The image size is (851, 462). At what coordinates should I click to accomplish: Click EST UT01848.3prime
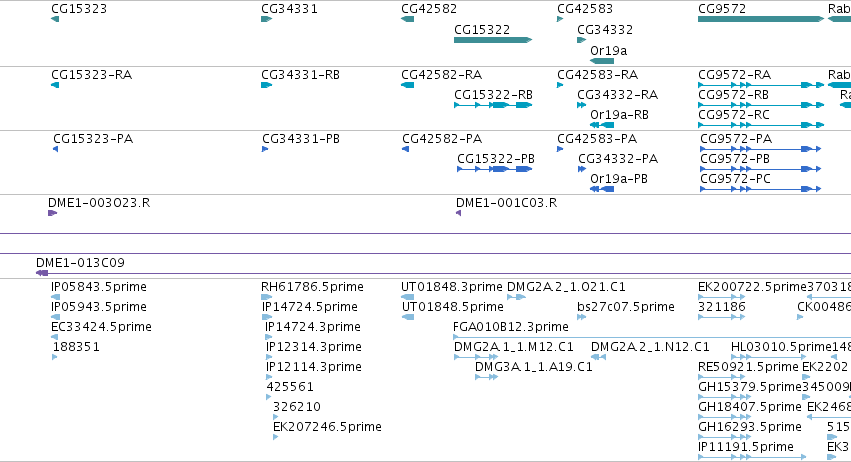point(452,287)
